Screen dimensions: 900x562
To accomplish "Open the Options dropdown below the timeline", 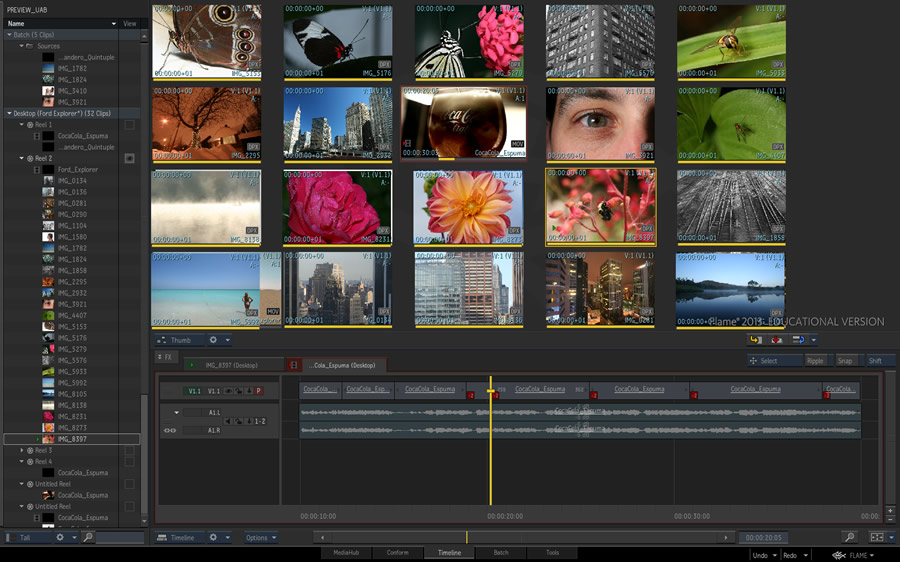I will [260, 538].
